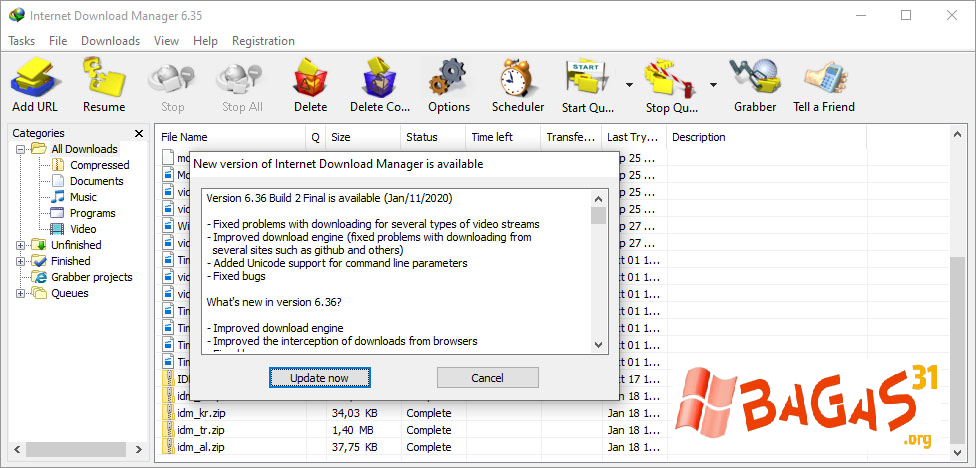Click the Categories panel scroll-left arrow
Image resolution: width=976 pixels, height=468 pixels.
[x=17, y=449]
